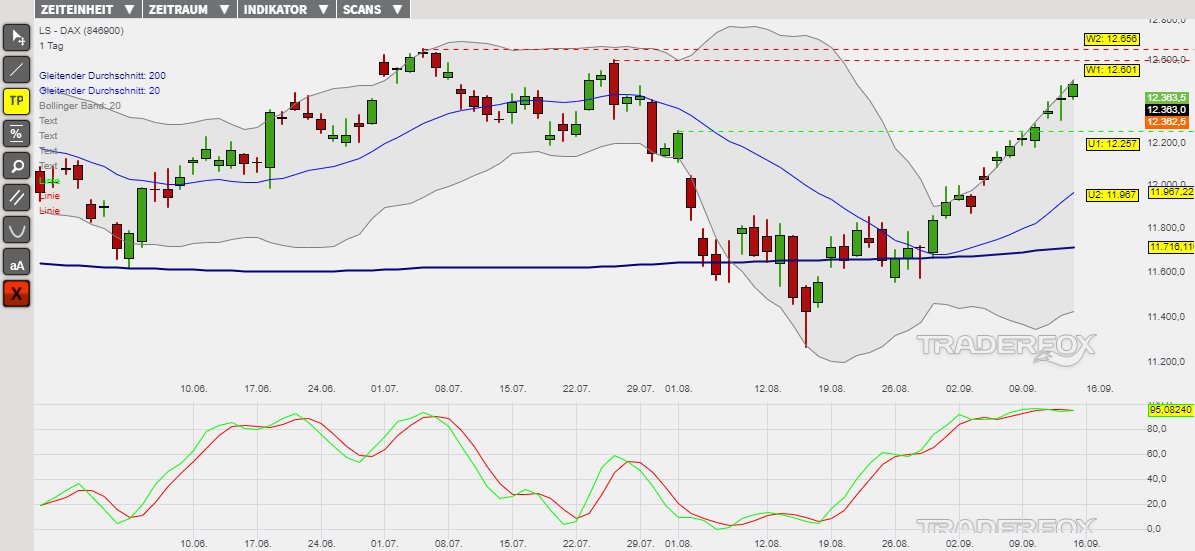Click the 95,08240 stochastic indicator value
This screenshot has width=1195, height=551.
point(1170,410)
